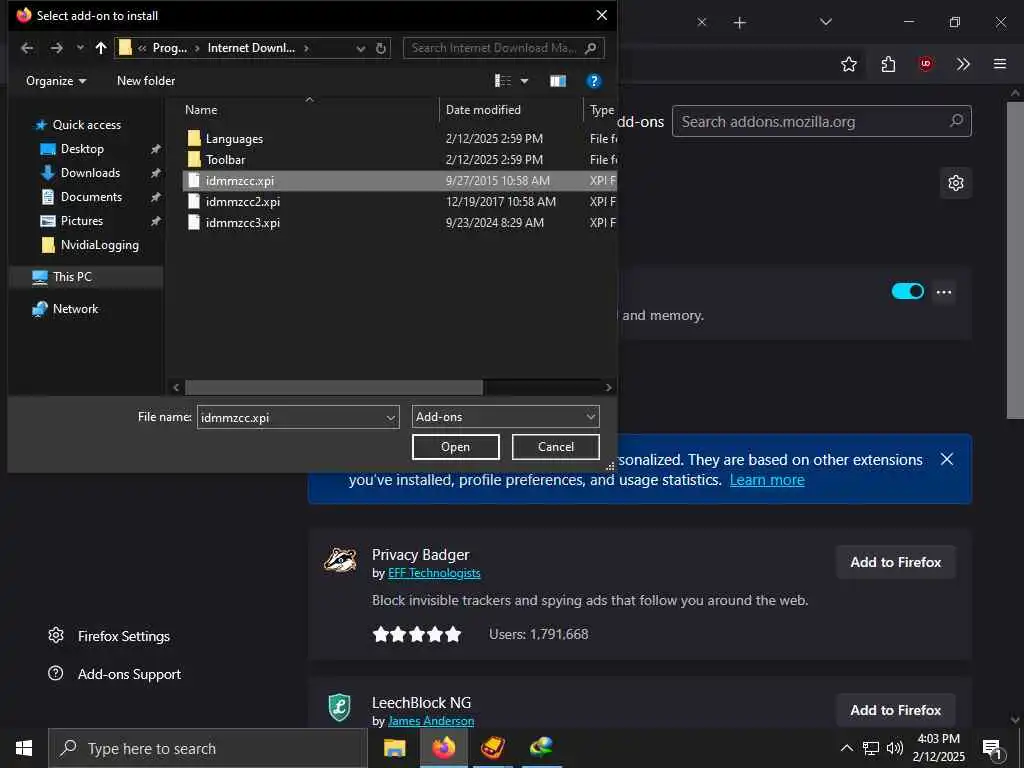Open File Explorer from taskbar
1024x768 pixels.
394,748
